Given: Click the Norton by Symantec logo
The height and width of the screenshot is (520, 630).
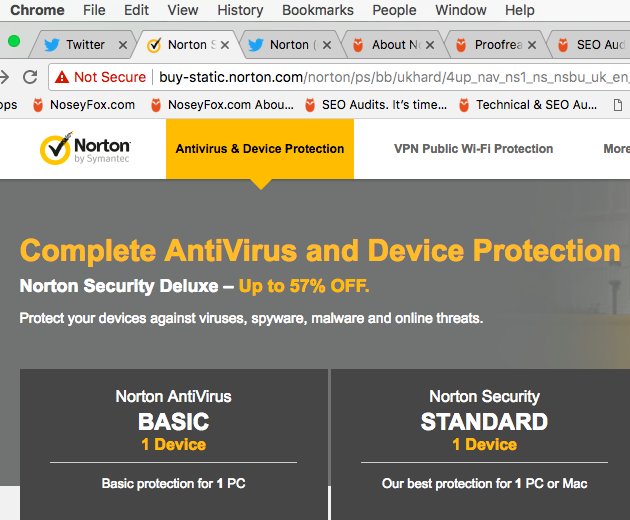Looking at the screenshot, I should pyautogui.click(x=85, y=148).
